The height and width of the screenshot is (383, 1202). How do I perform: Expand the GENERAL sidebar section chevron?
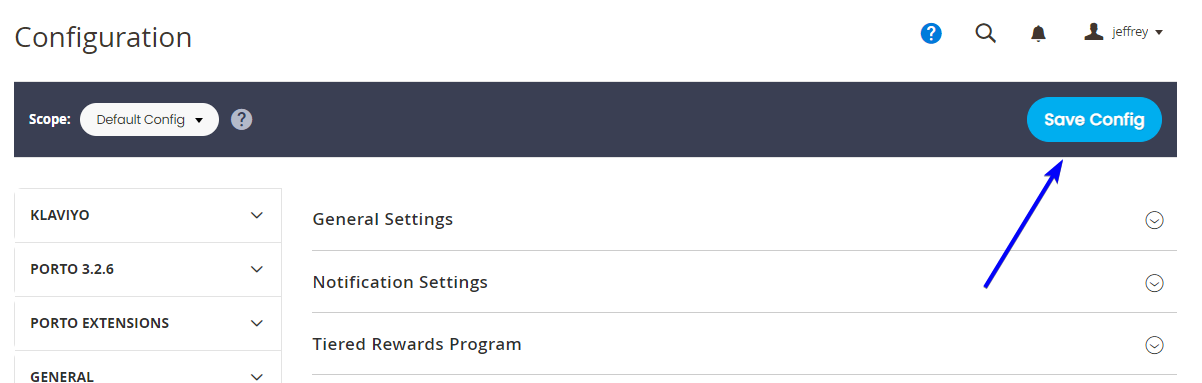tap(257, 376)
